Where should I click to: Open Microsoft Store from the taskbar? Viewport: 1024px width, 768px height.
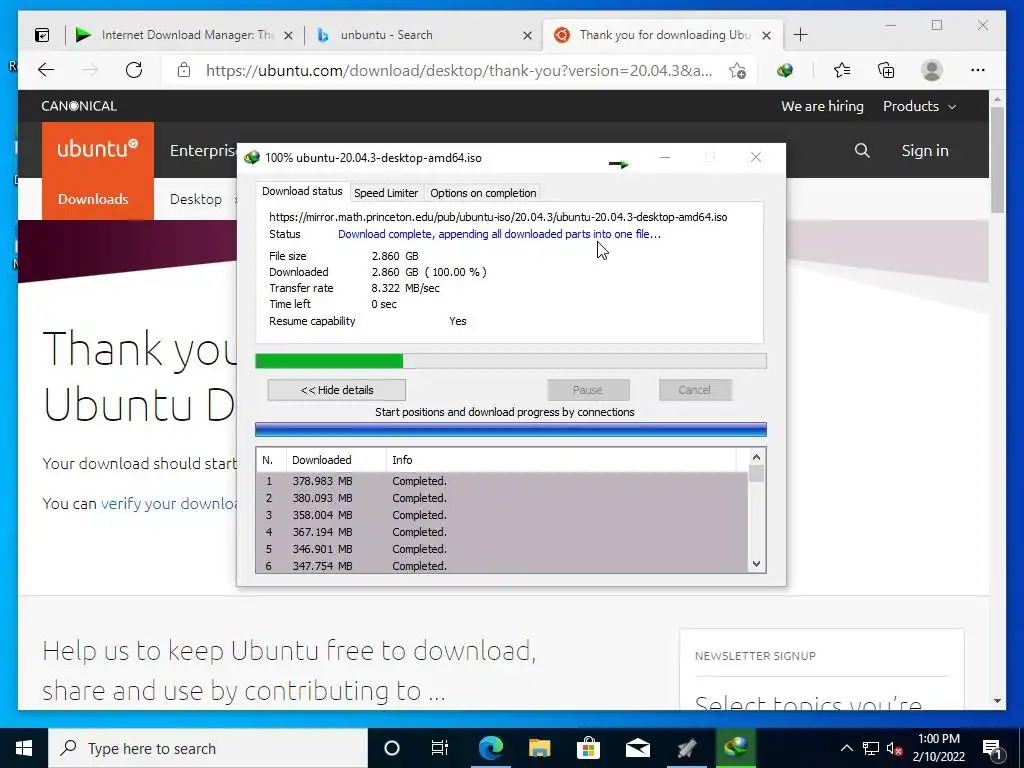point(588,748)
